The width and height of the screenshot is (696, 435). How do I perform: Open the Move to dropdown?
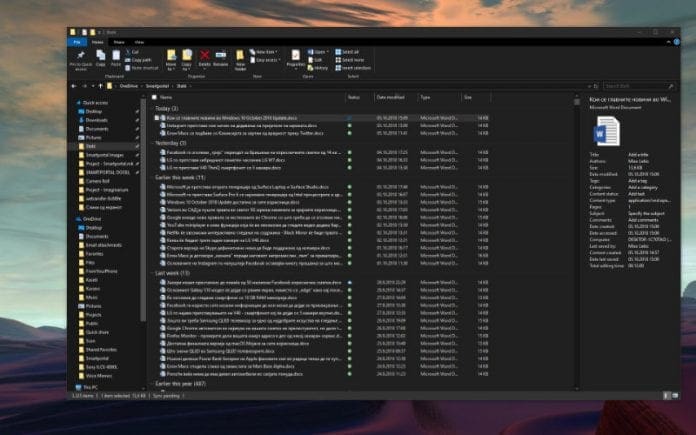(171, 69)
